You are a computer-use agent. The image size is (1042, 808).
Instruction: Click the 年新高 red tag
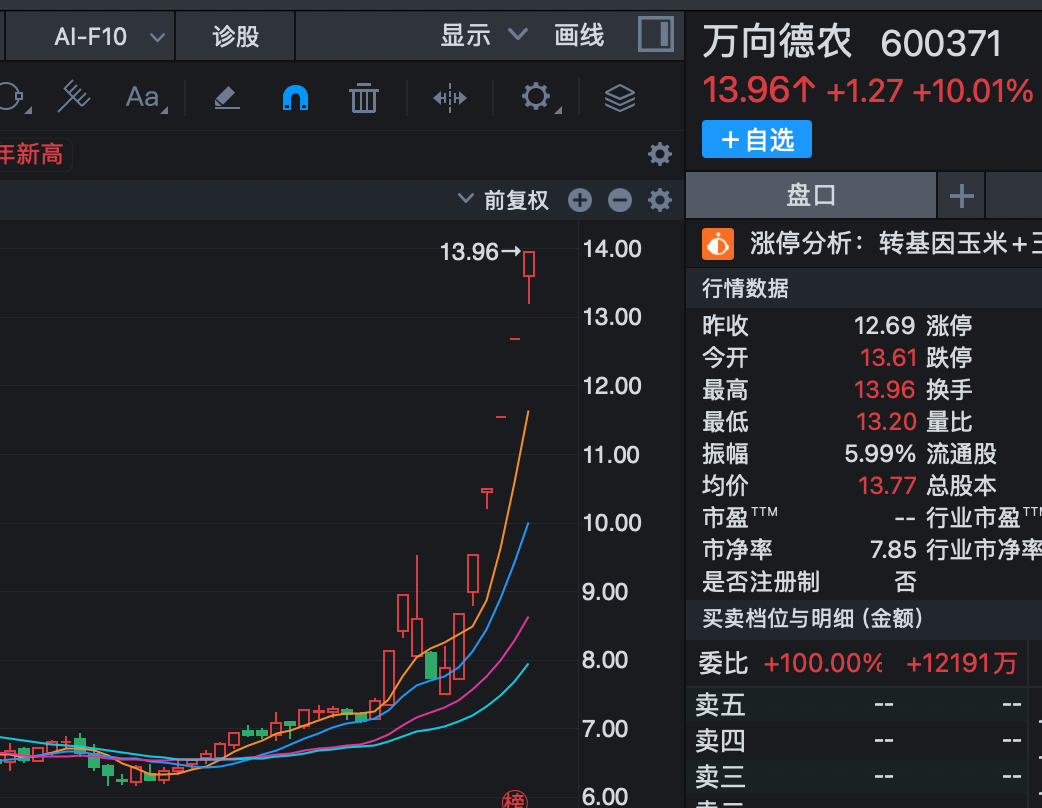(33, 154)
